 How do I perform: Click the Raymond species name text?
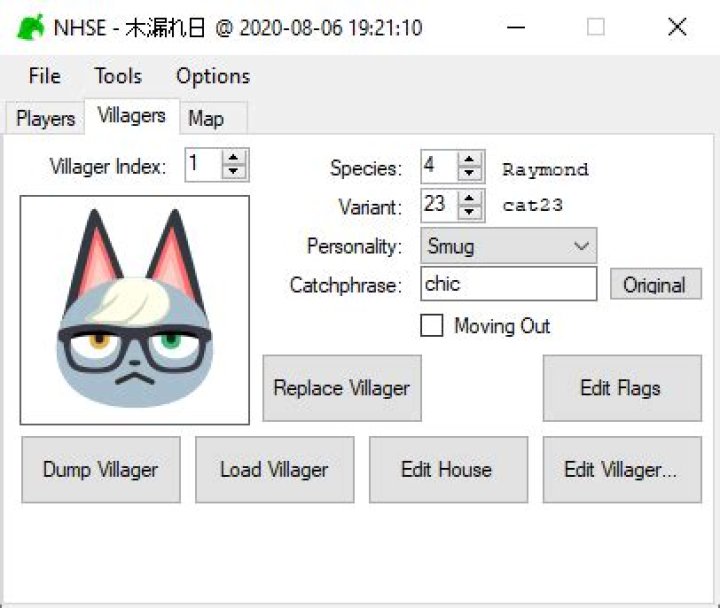click(x=545, y=169)
